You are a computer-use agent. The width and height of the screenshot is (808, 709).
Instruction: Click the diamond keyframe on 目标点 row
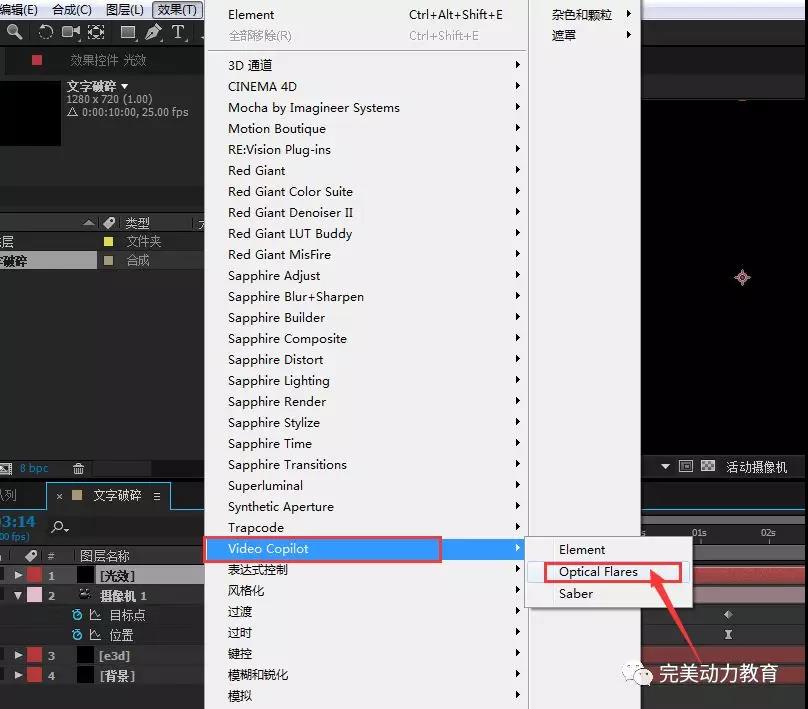click(x=728, y=614)
